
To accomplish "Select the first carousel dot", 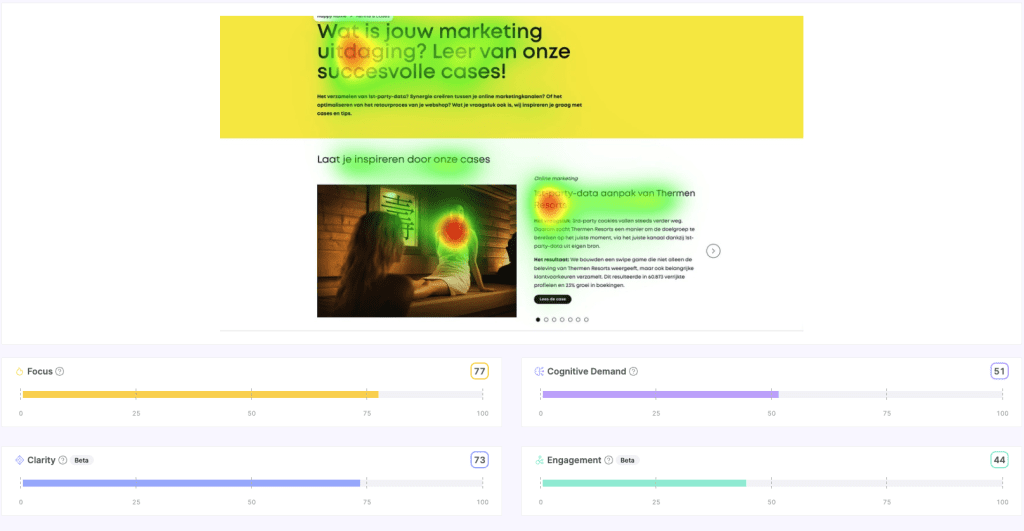I will (x=538, y=319).
